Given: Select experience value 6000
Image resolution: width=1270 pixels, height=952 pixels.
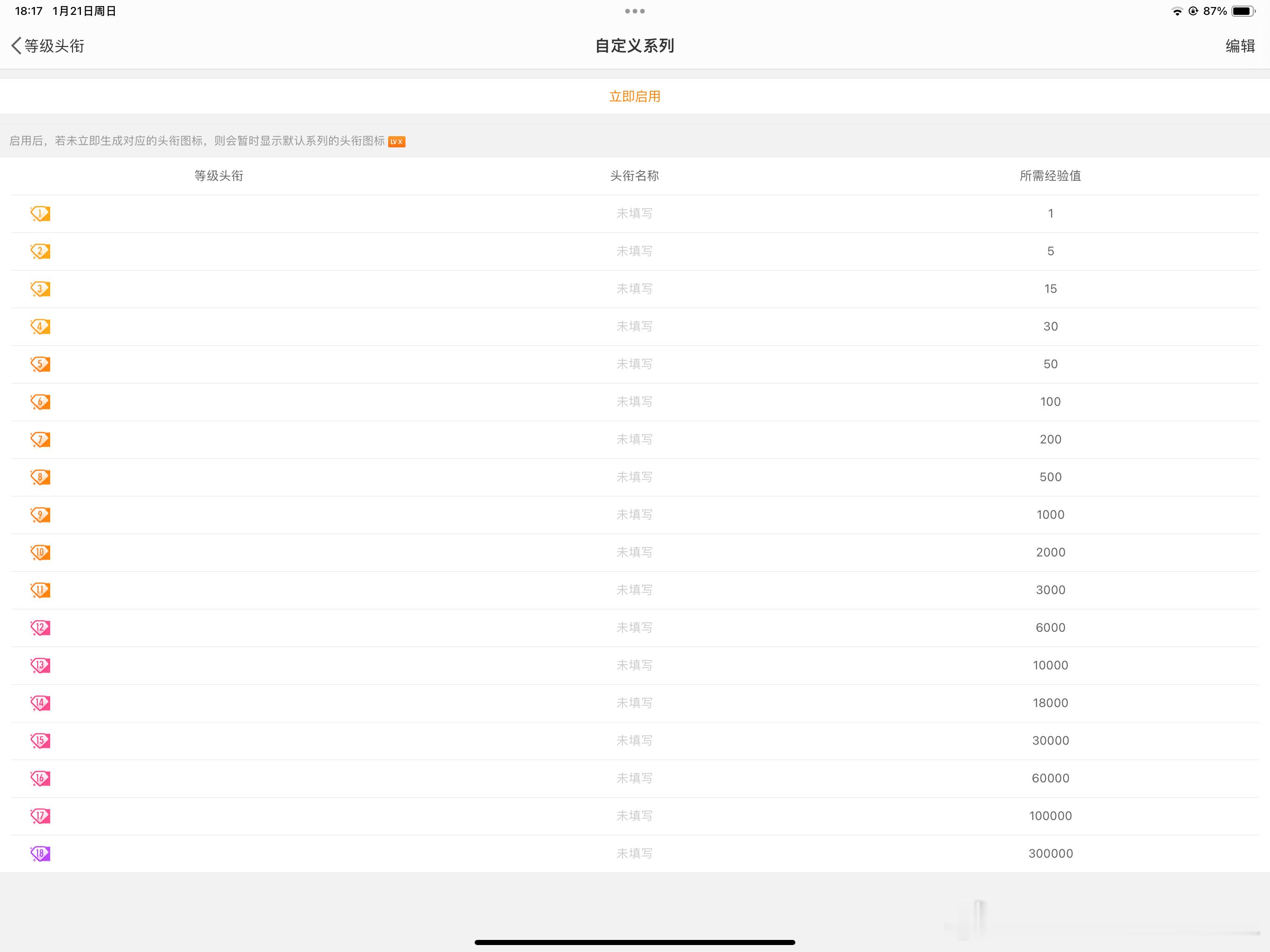Looking at the screenshot, I should [1050, 628].
